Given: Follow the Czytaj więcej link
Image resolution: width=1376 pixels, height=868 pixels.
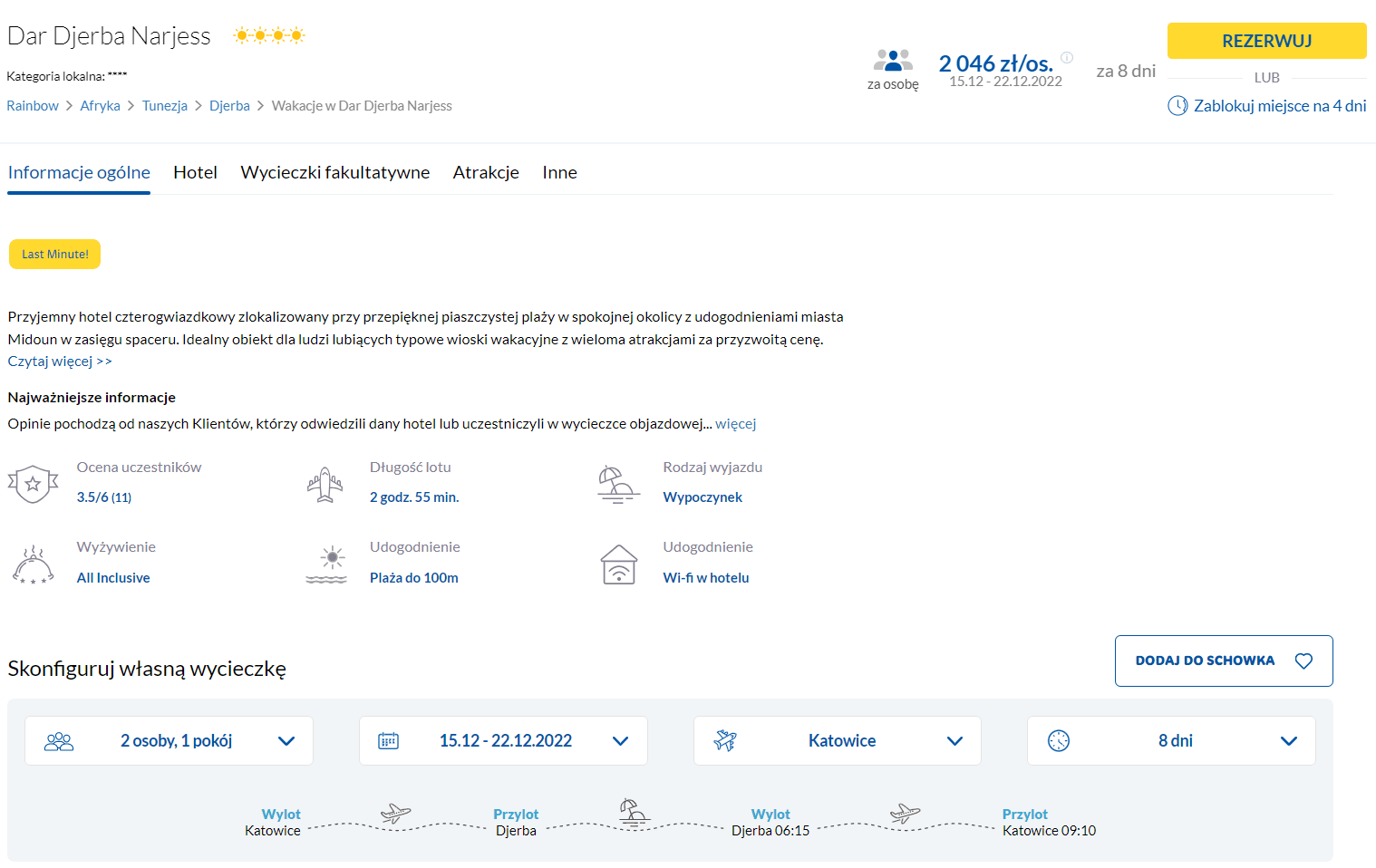Looking at the screenshot, I should coord(60,362).
